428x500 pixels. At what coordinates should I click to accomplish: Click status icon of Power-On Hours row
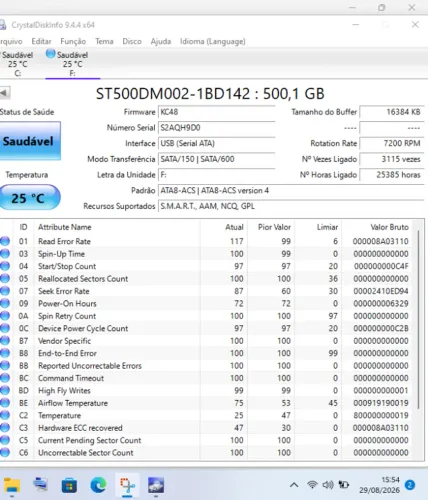[5, 303]
